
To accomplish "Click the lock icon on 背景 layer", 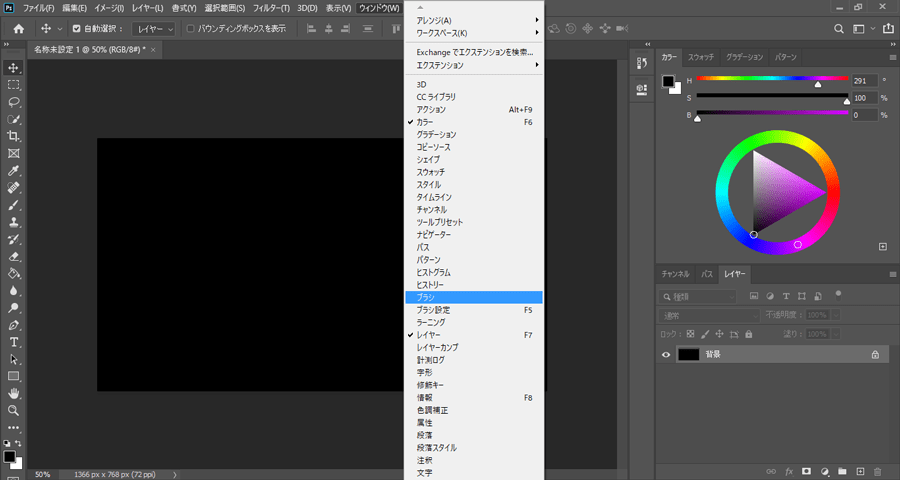I will tap(875, 354).
